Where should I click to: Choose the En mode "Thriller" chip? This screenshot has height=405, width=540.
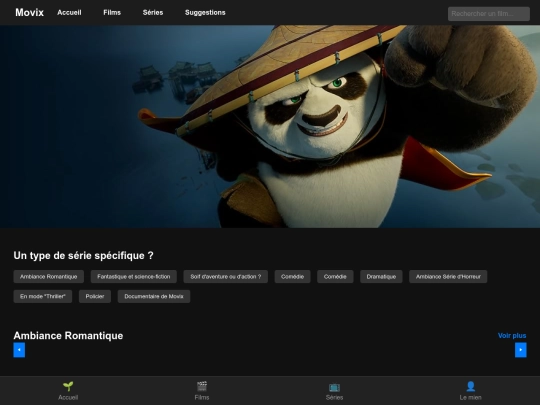pos(43,297)
